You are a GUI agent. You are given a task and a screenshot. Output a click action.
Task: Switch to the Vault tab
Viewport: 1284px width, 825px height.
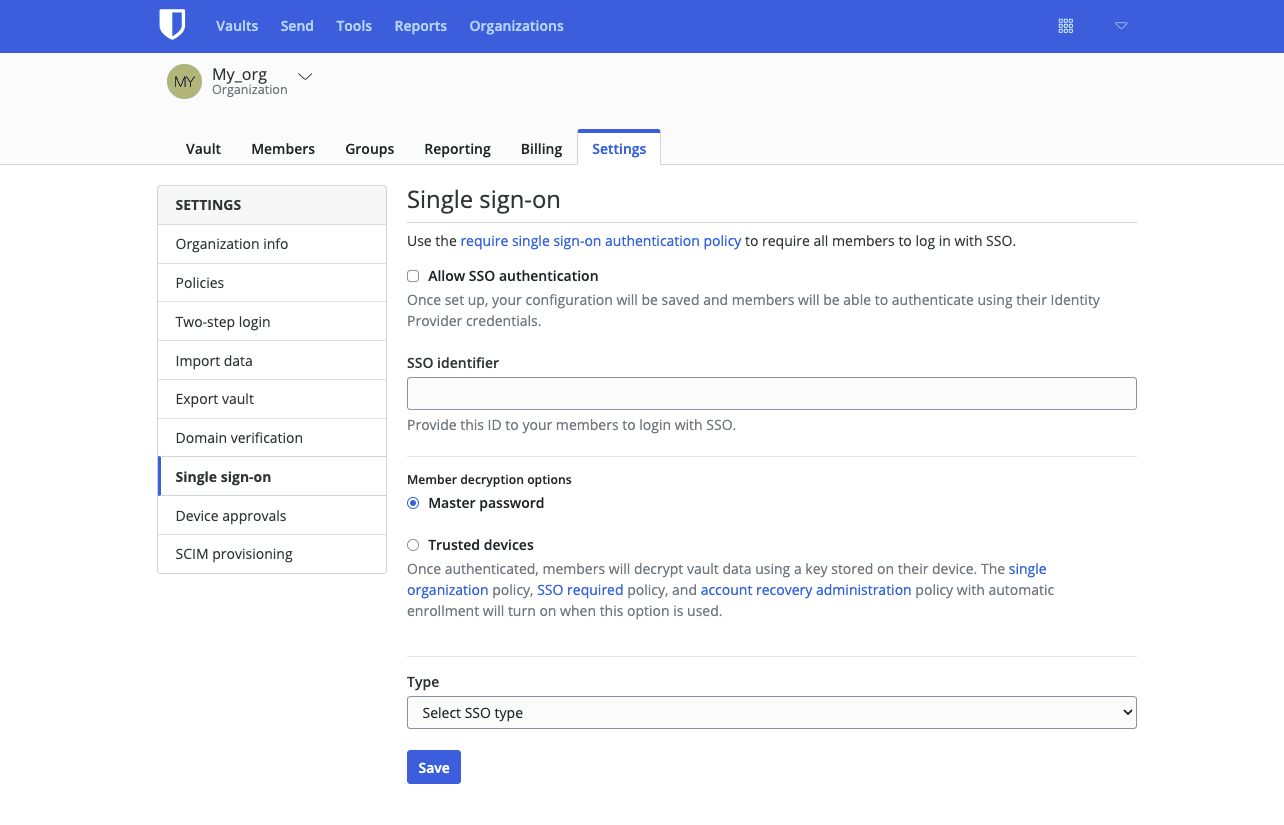[203, 149]
